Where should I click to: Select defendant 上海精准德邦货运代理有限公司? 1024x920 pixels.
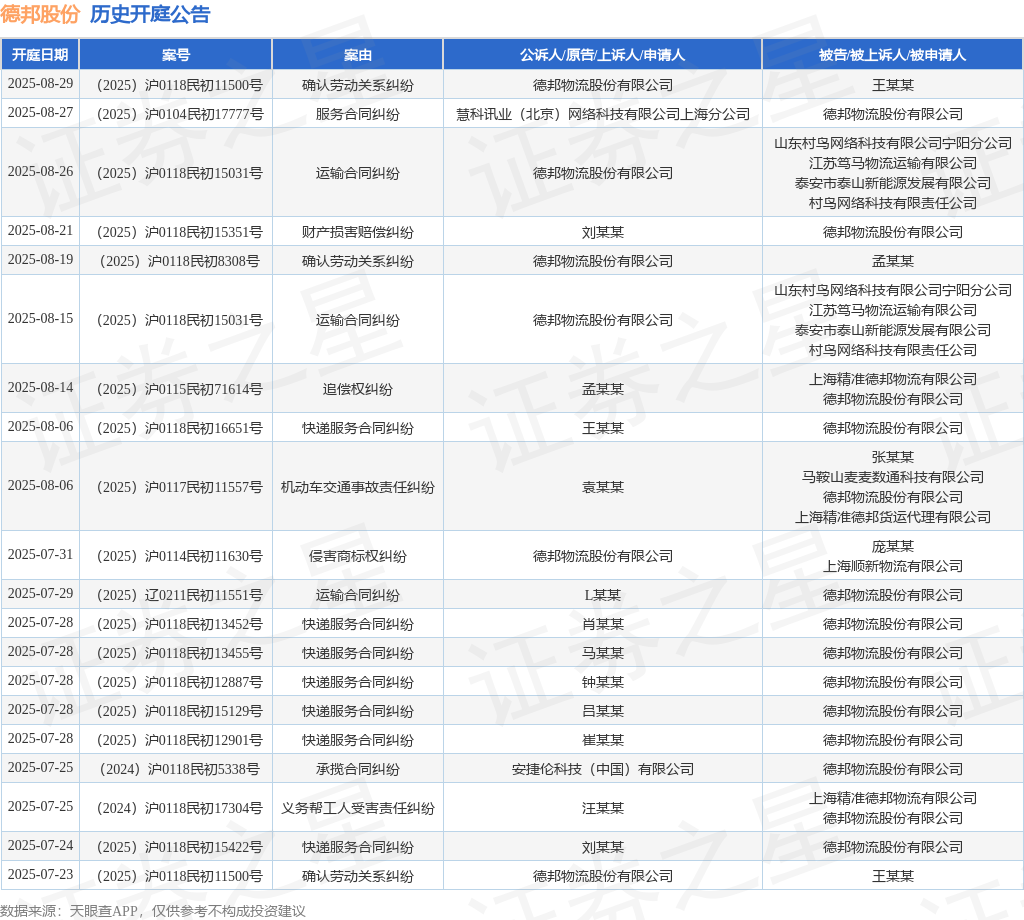point(892,517)
